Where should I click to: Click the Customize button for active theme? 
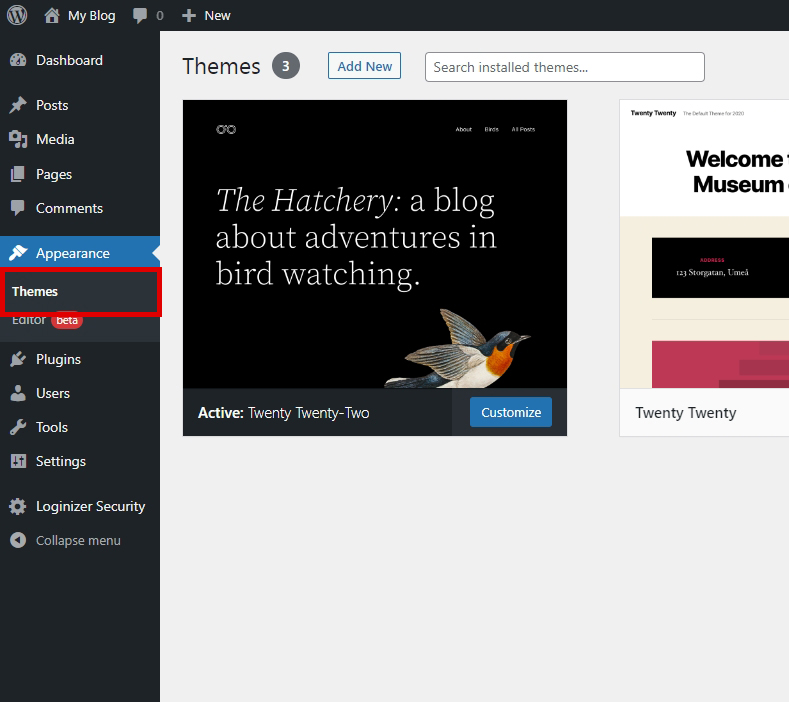click(511, 412)
